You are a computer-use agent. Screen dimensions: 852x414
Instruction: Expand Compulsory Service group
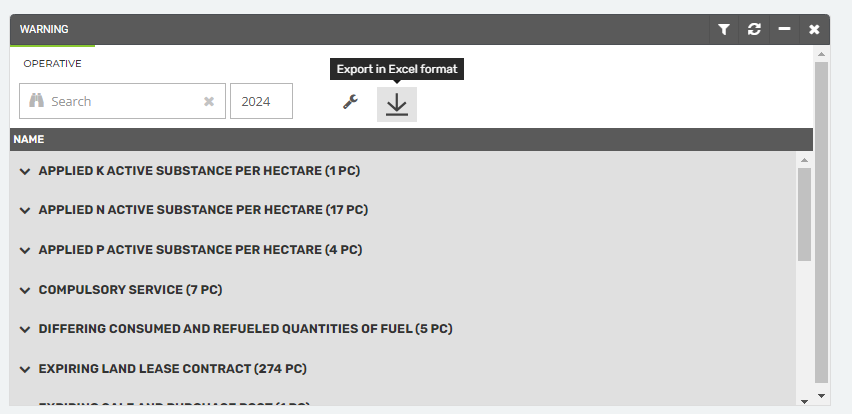click(26, 290)
